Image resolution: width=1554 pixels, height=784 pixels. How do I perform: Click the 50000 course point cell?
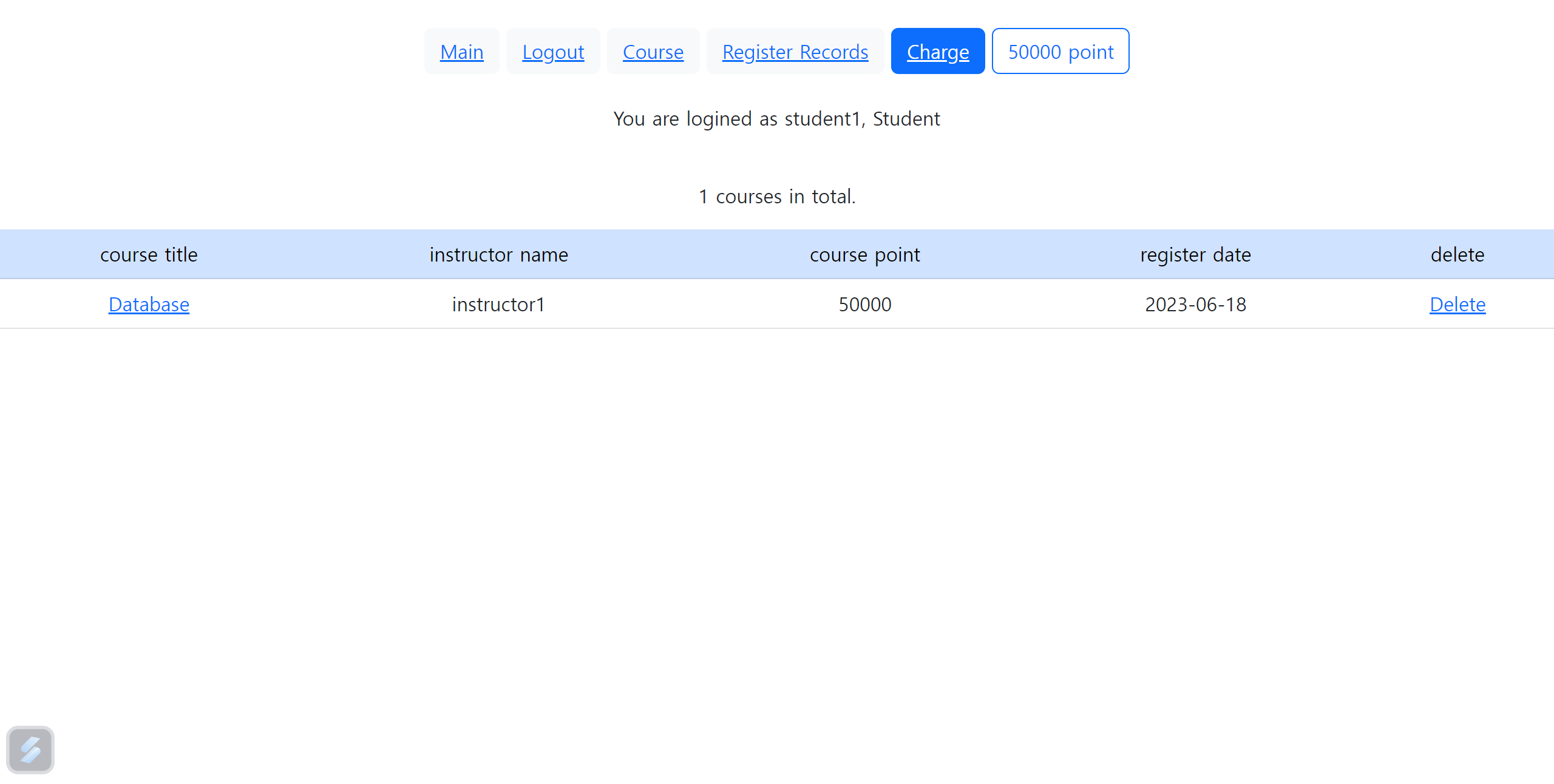864,305
